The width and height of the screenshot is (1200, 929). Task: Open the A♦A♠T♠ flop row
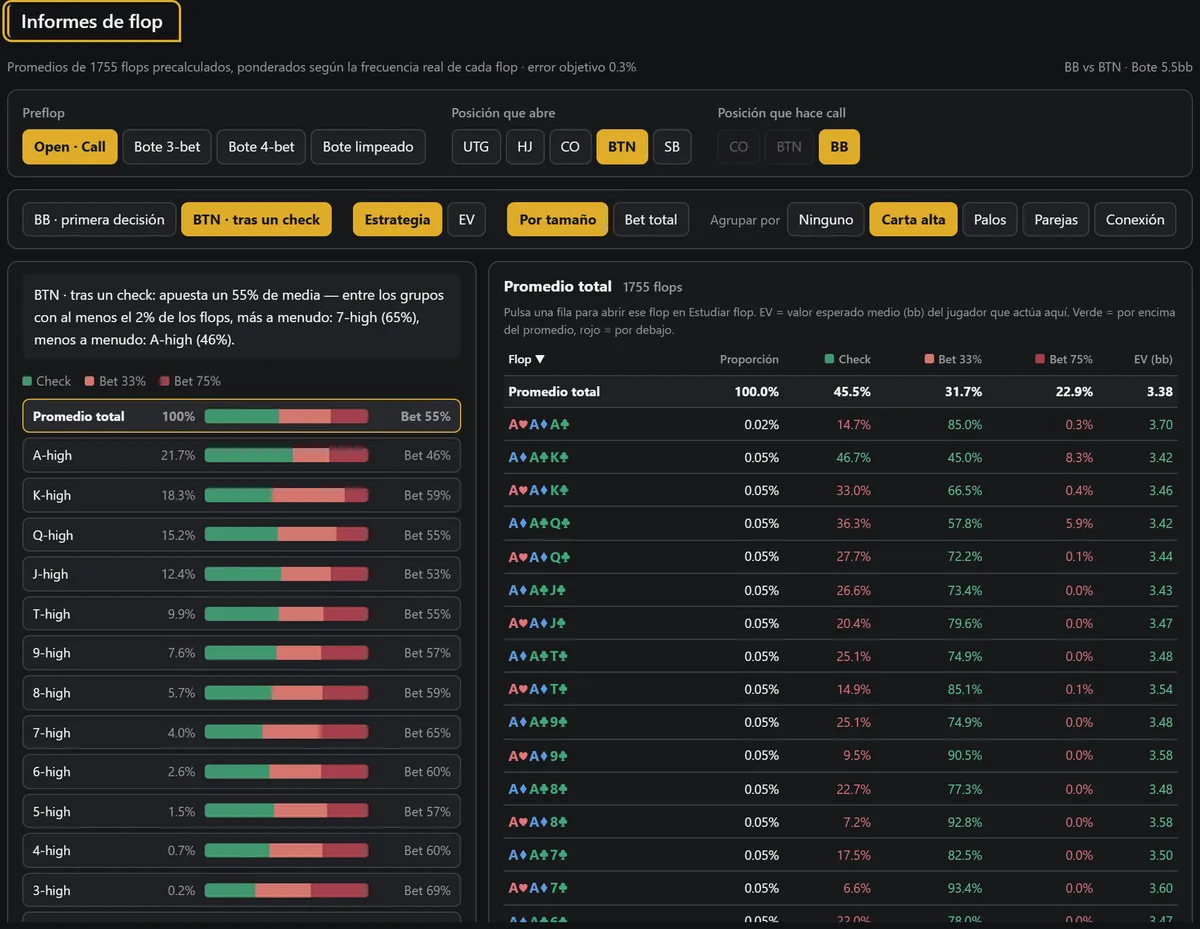(840, 656)
